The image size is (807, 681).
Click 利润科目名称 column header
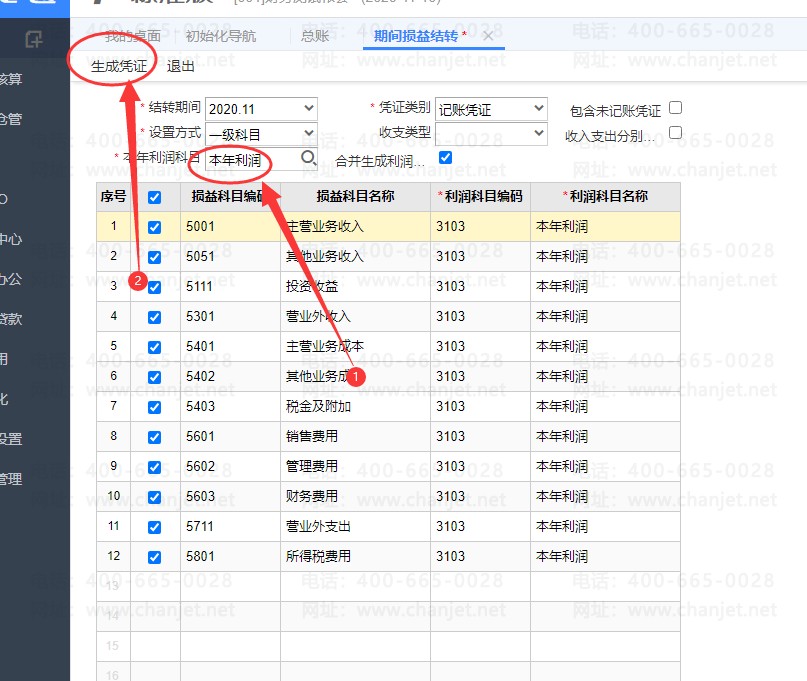pyautogui.click(x=606, y=196)
